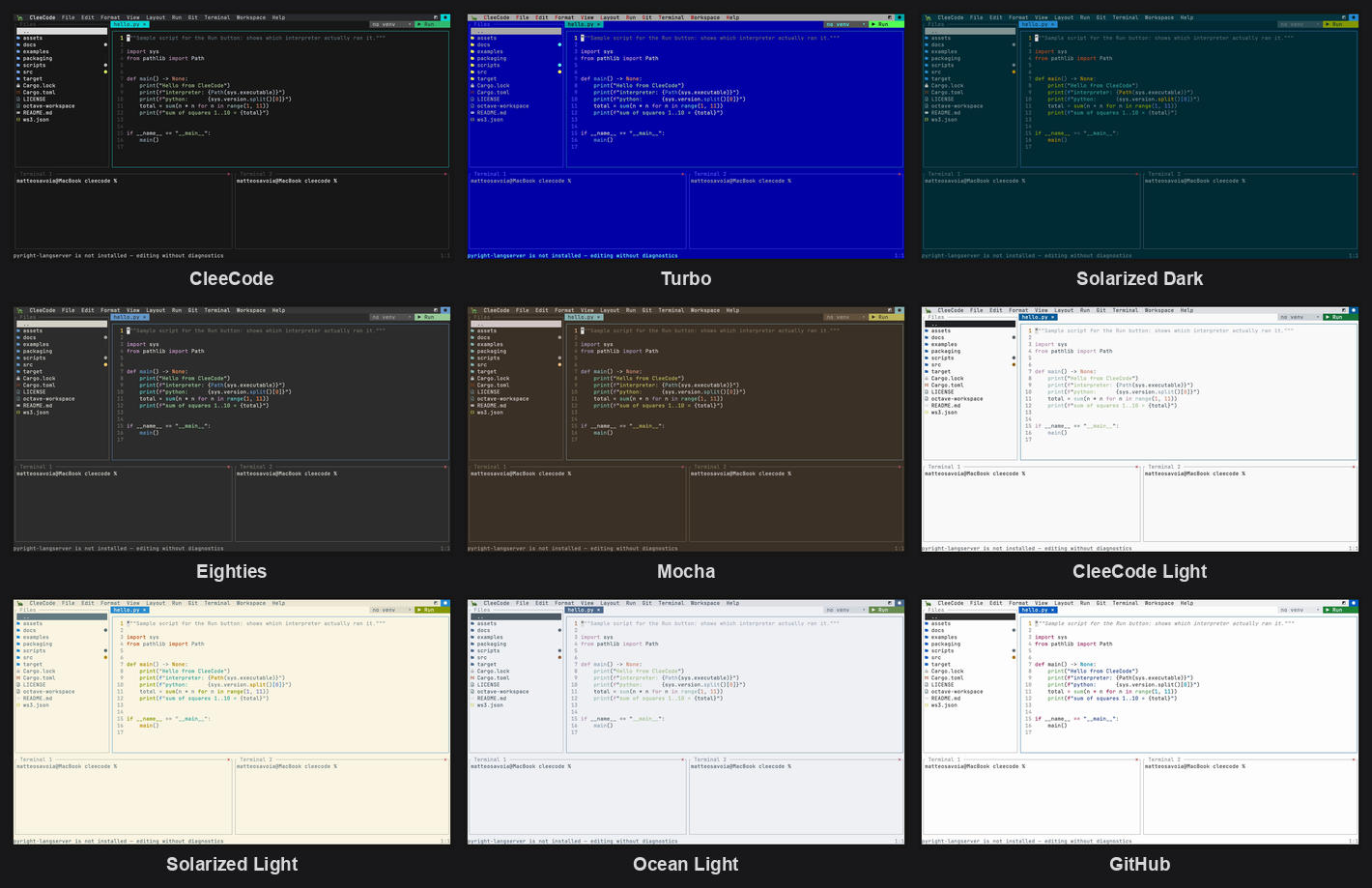Click the GitHub theme caption
The width and height of the screenshot is (1372, 888).
click(1140, 864)
